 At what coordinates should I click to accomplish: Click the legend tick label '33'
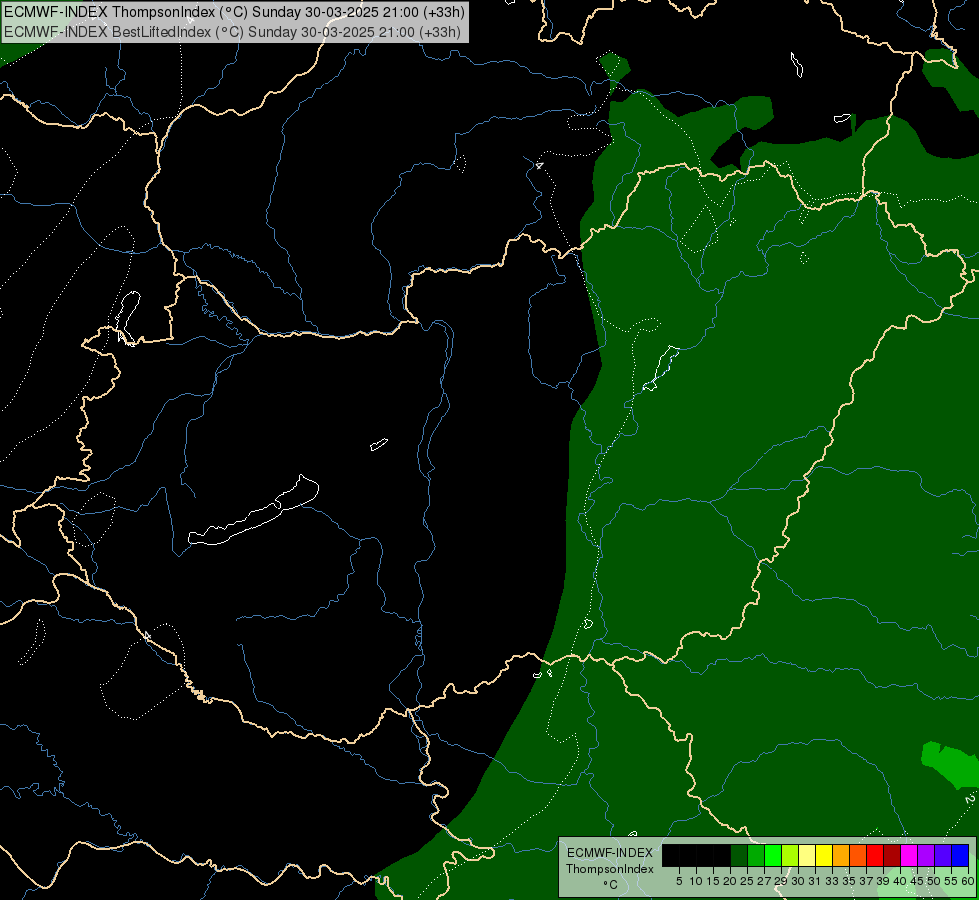coord(832,881)
